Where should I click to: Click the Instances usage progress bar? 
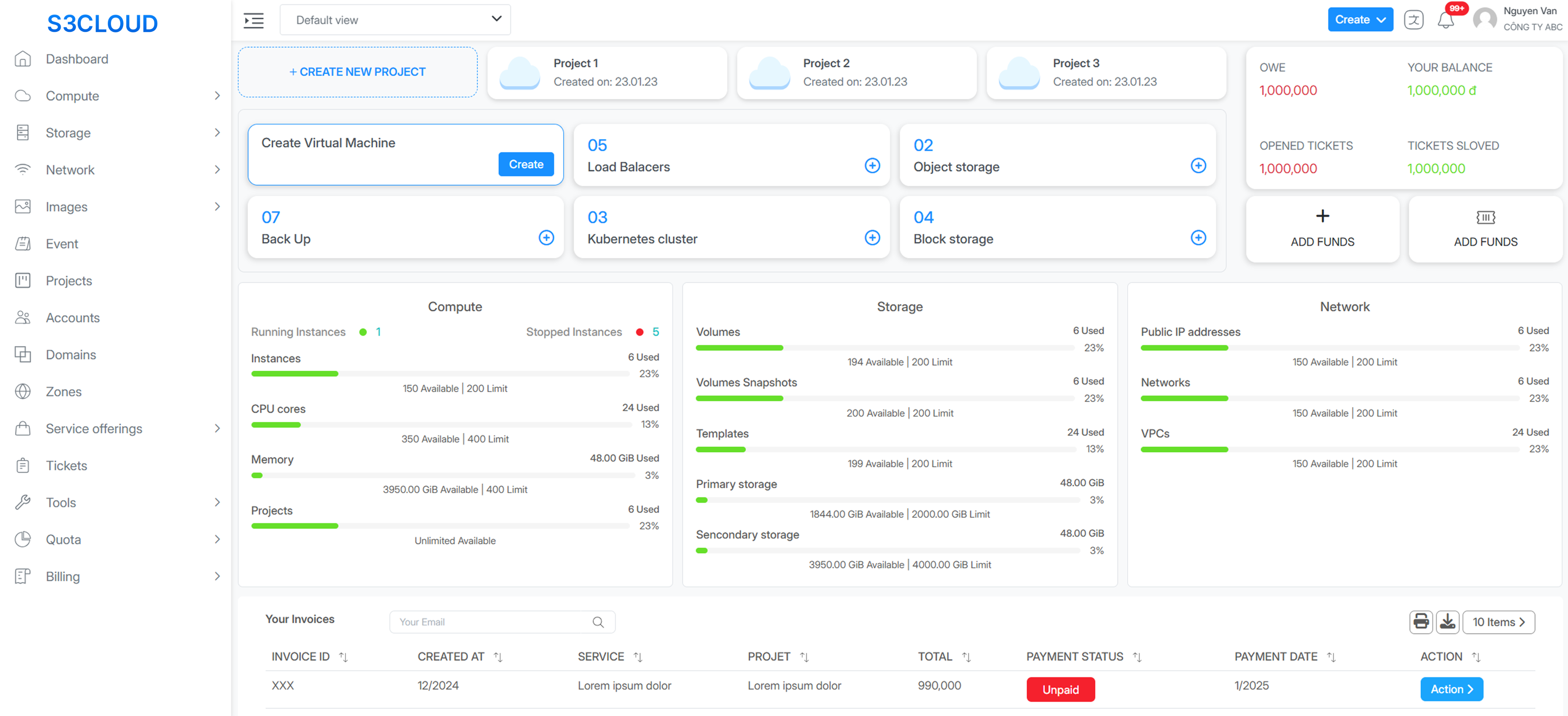[439, 373]
